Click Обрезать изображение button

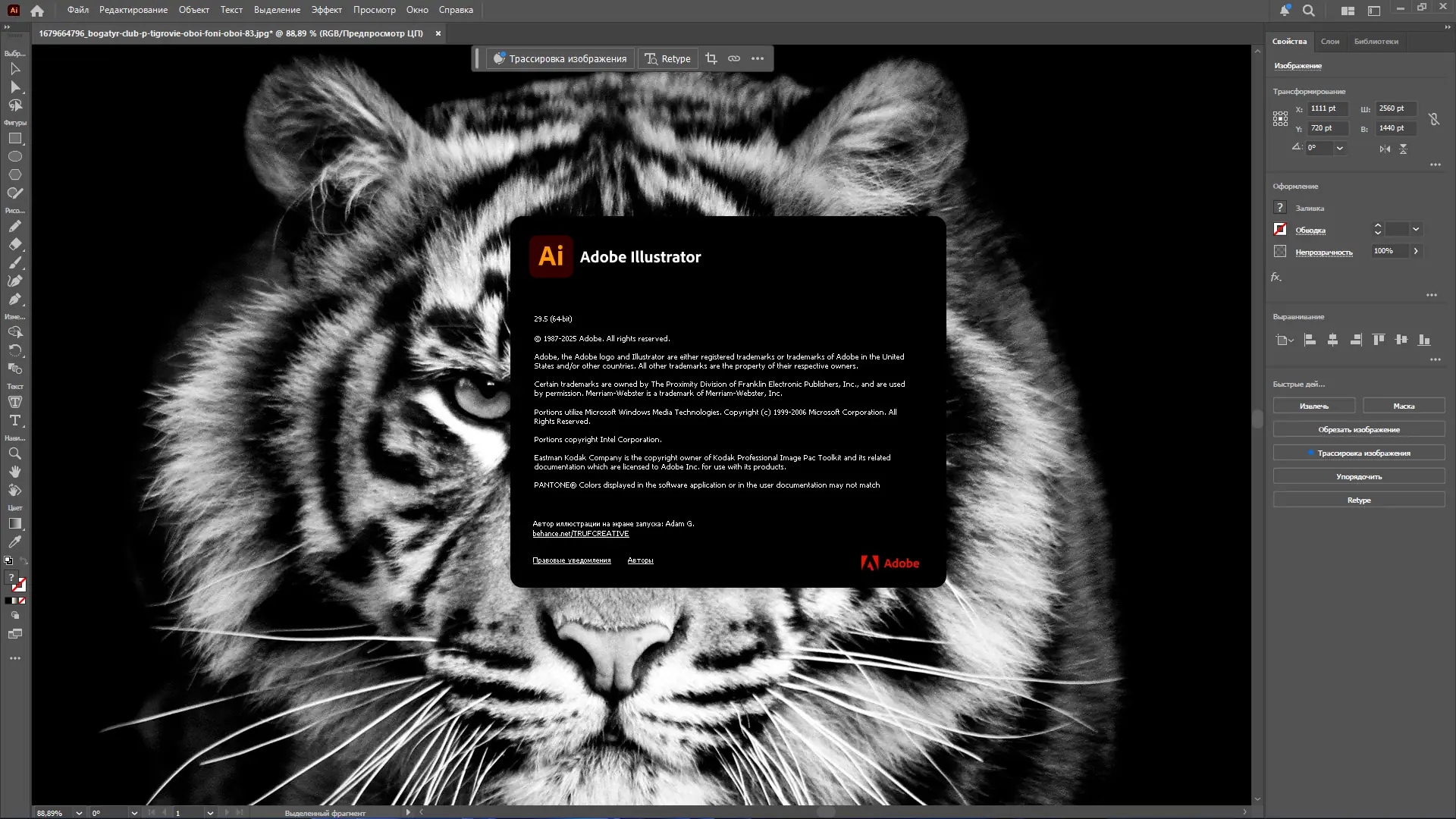pyautogui.click(x=1358, y=429)
